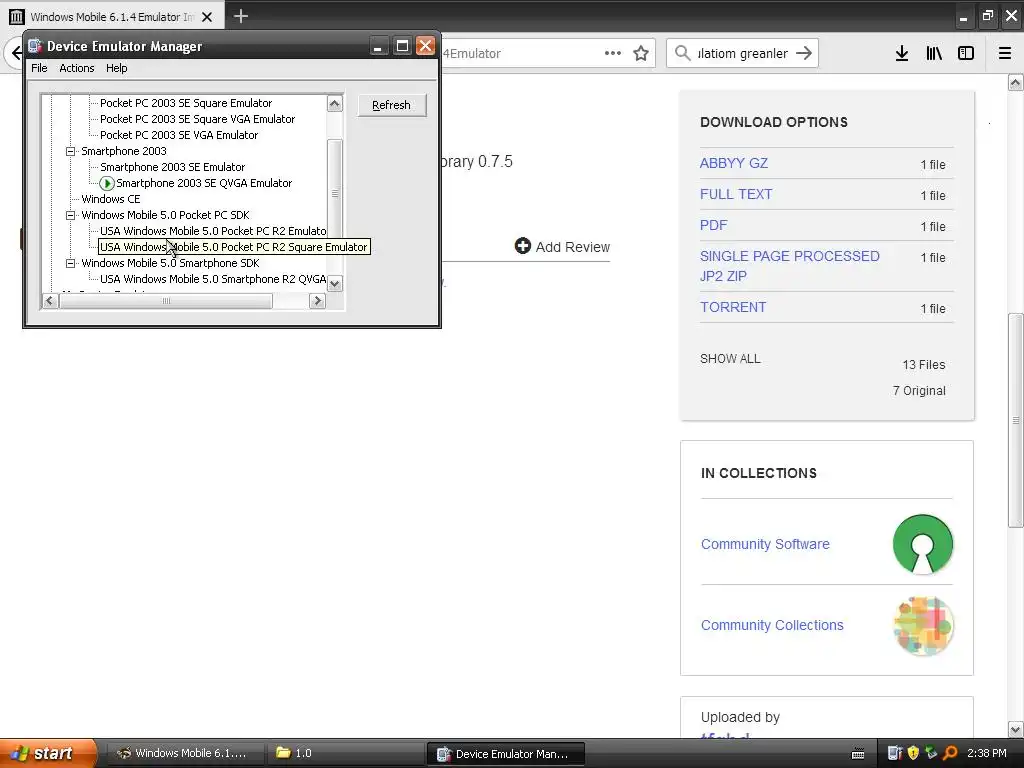This screenshot has height=768, width=1024.
Task: Collapse Windows Mobile 5.0 Pocket PC SDK node
Action: [x=71, y=216]
